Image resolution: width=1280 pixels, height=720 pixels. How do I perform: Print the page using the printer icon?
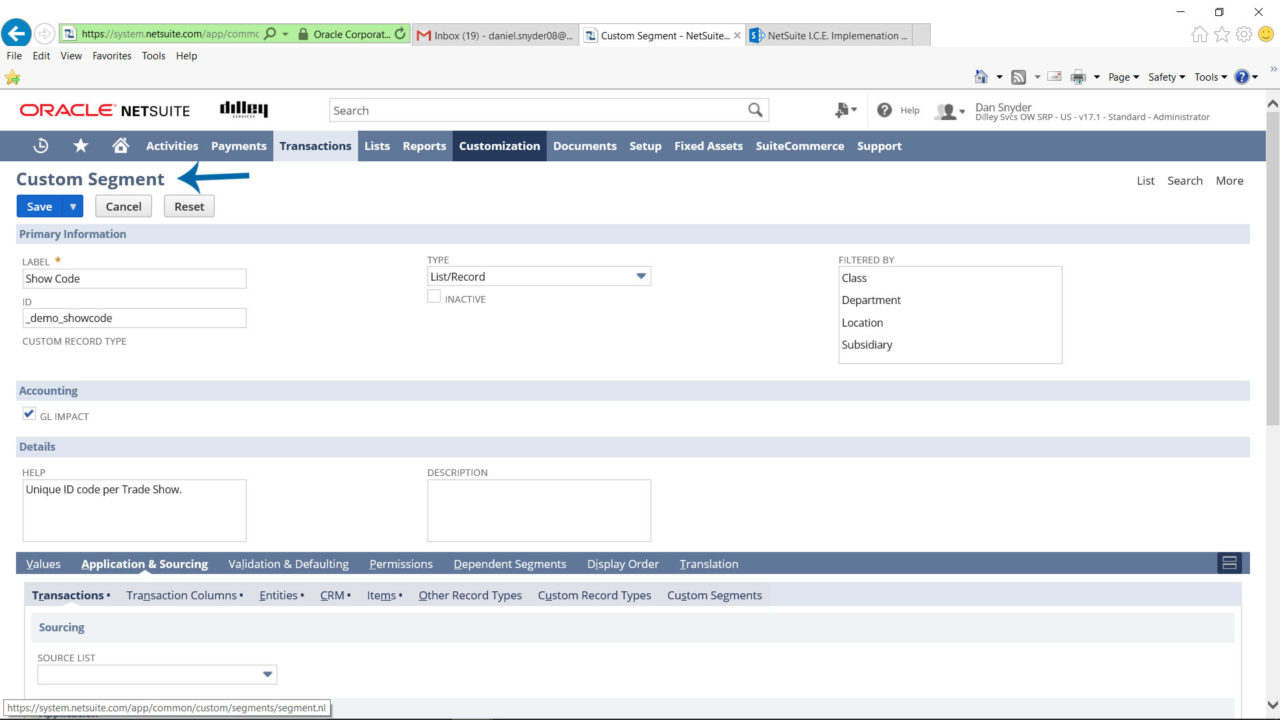click(1079, 76)
